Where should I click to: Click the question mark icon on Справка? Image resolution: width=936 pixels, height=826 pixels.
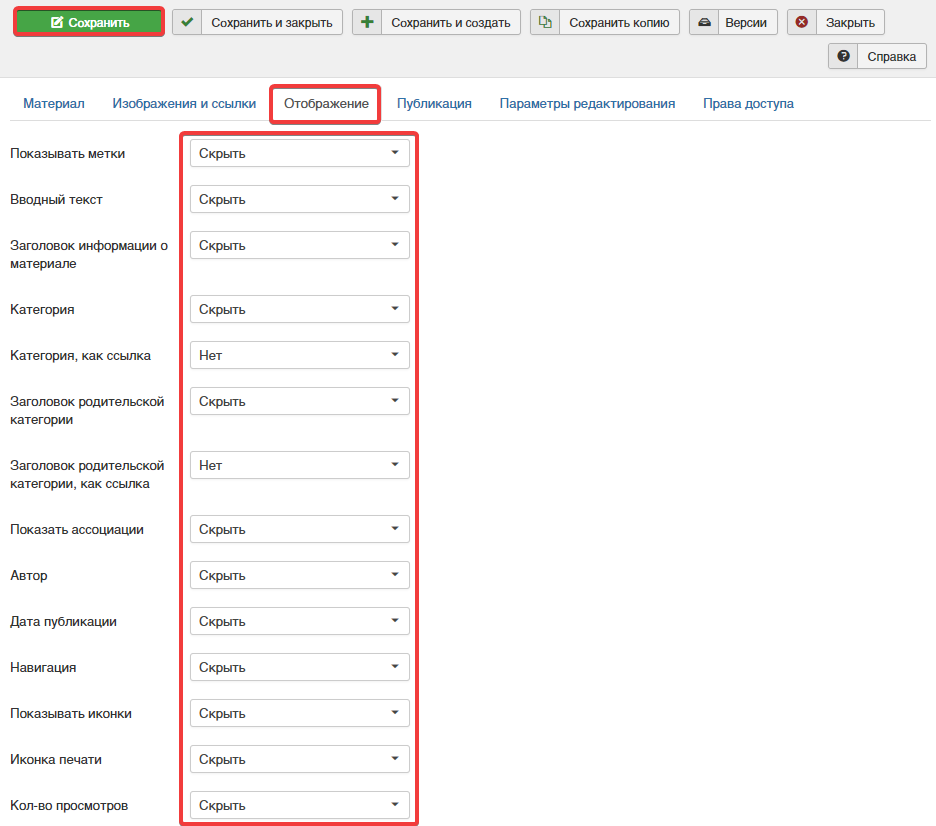pyautogui.click(x=843, y=56)
